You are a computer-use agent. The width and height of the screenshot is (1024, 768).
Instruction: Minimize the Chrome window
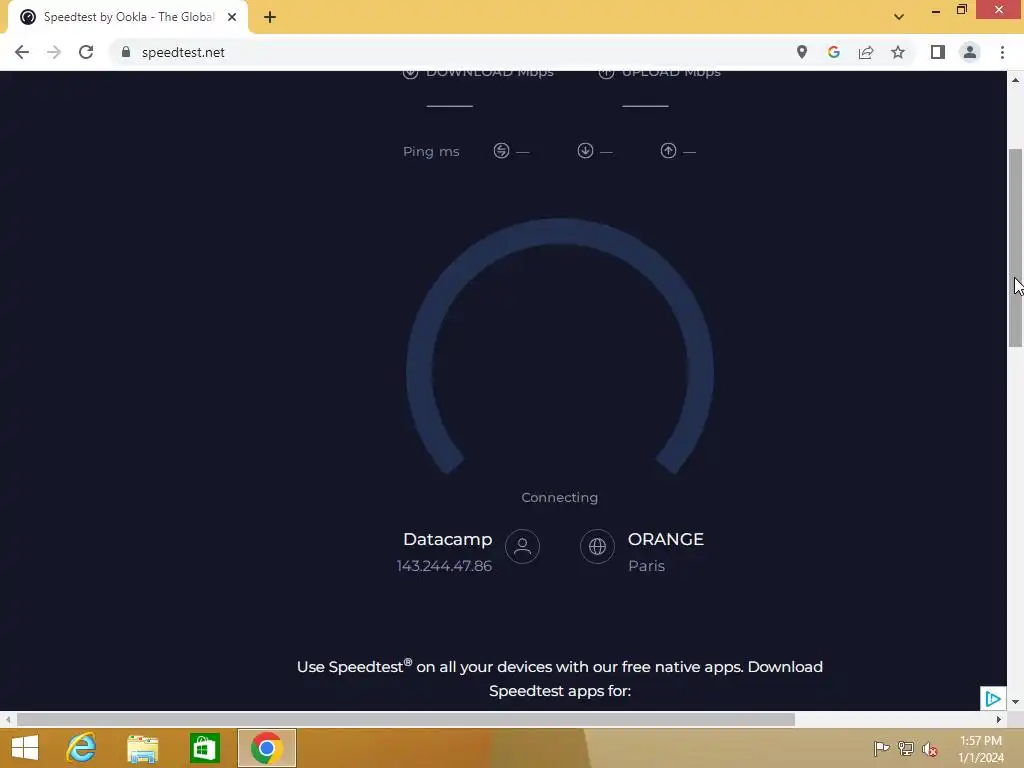pos(936,10)
